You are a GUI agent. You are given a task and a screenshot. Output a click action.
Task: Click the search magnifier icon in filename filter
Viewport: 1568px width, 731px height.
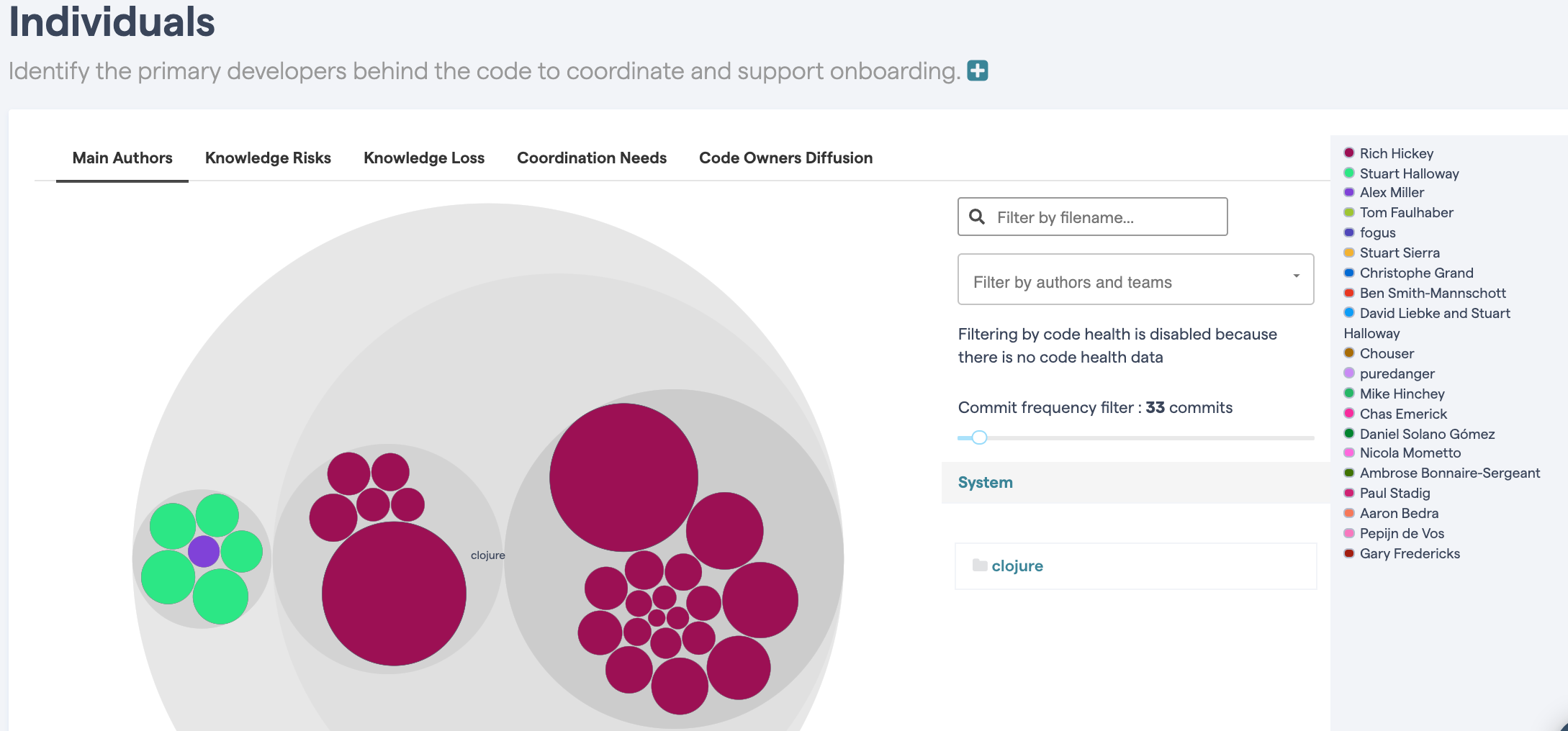coord(977,217)
